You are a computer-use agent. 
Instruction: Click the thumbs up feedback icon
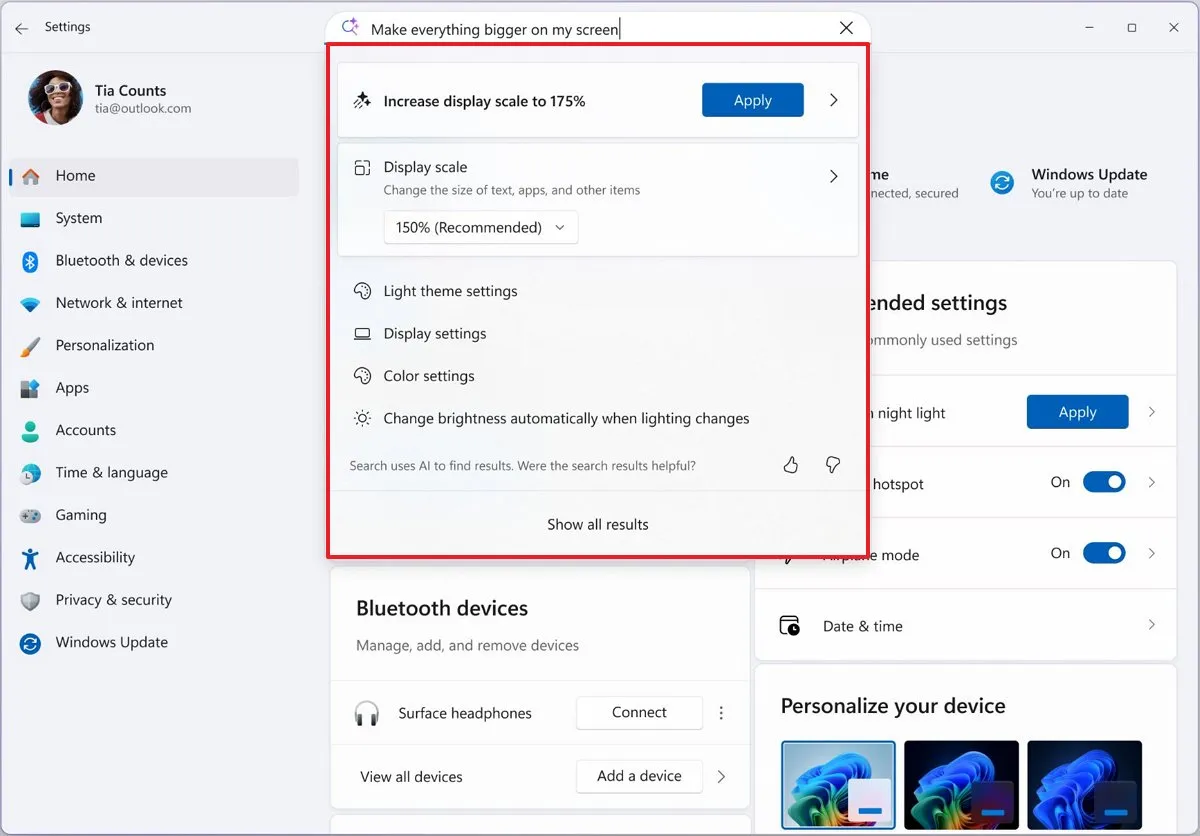click(790, 464)
